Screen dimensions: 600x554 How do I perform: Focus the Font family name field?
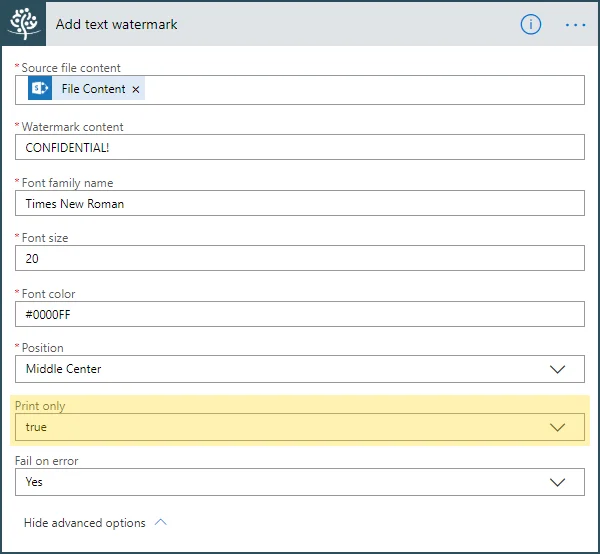(300, 203)
